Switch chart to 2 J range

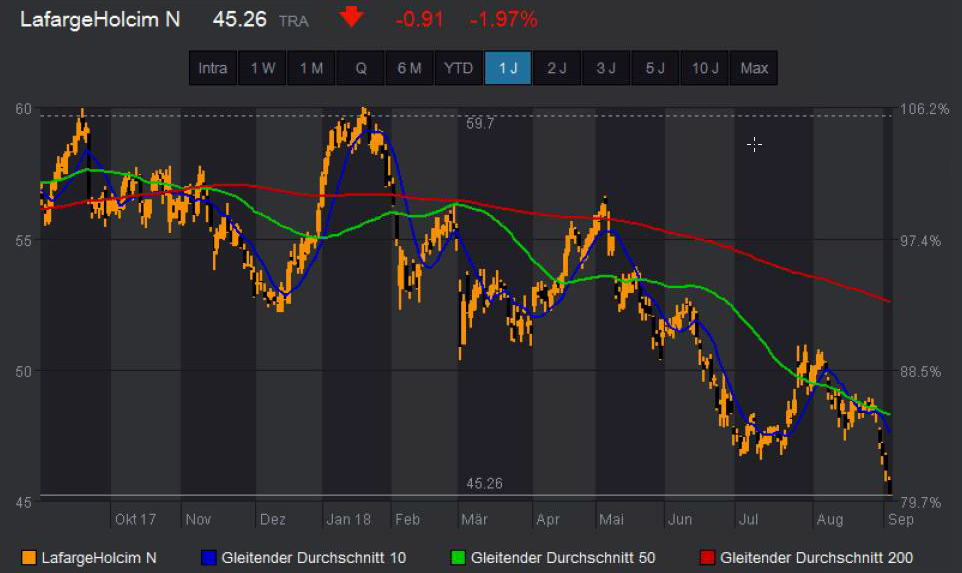click(557, 68)
